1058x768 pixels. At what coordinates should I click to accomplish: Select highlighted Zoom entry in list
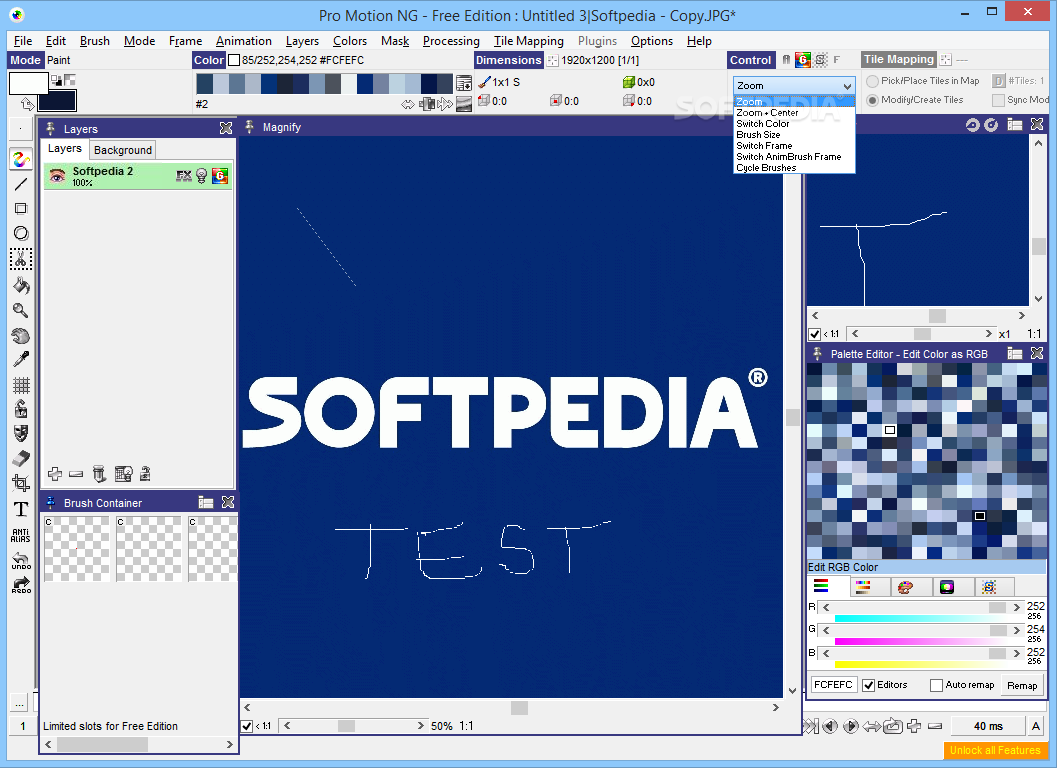click(x=794, y=102)
